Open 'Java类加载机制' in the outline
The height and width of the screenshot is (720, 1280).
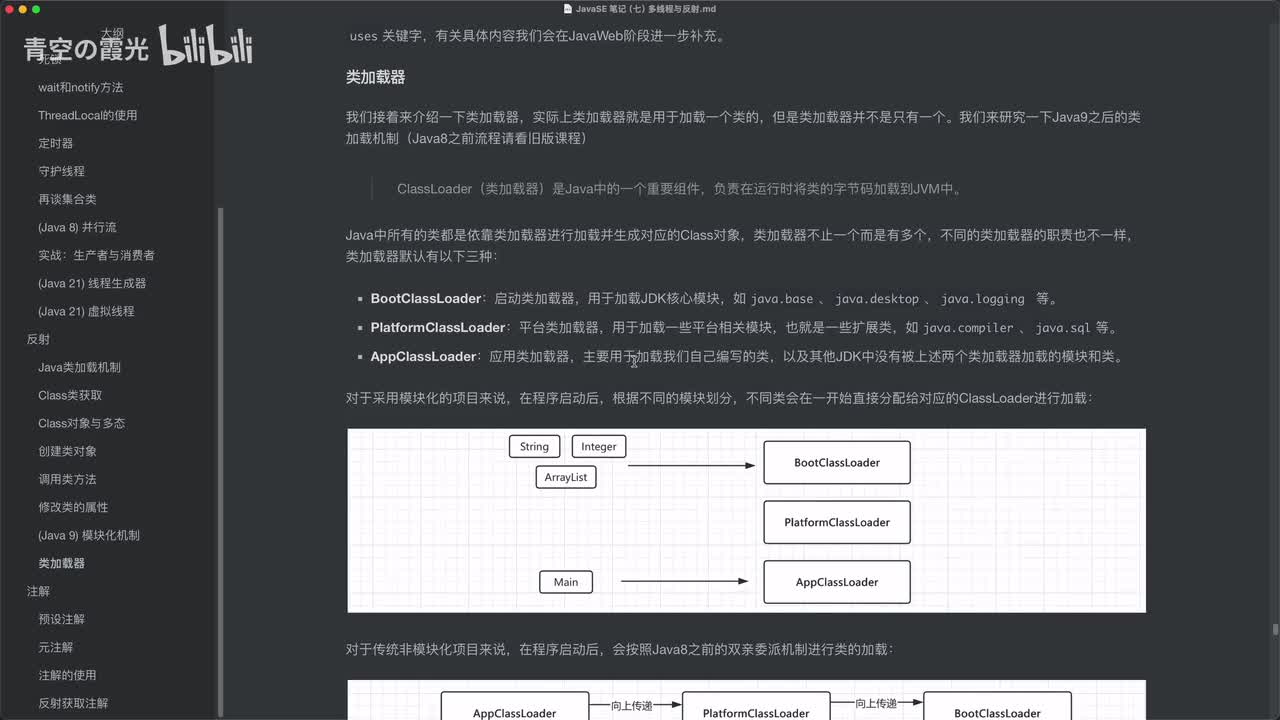click(x=79, y=367)
